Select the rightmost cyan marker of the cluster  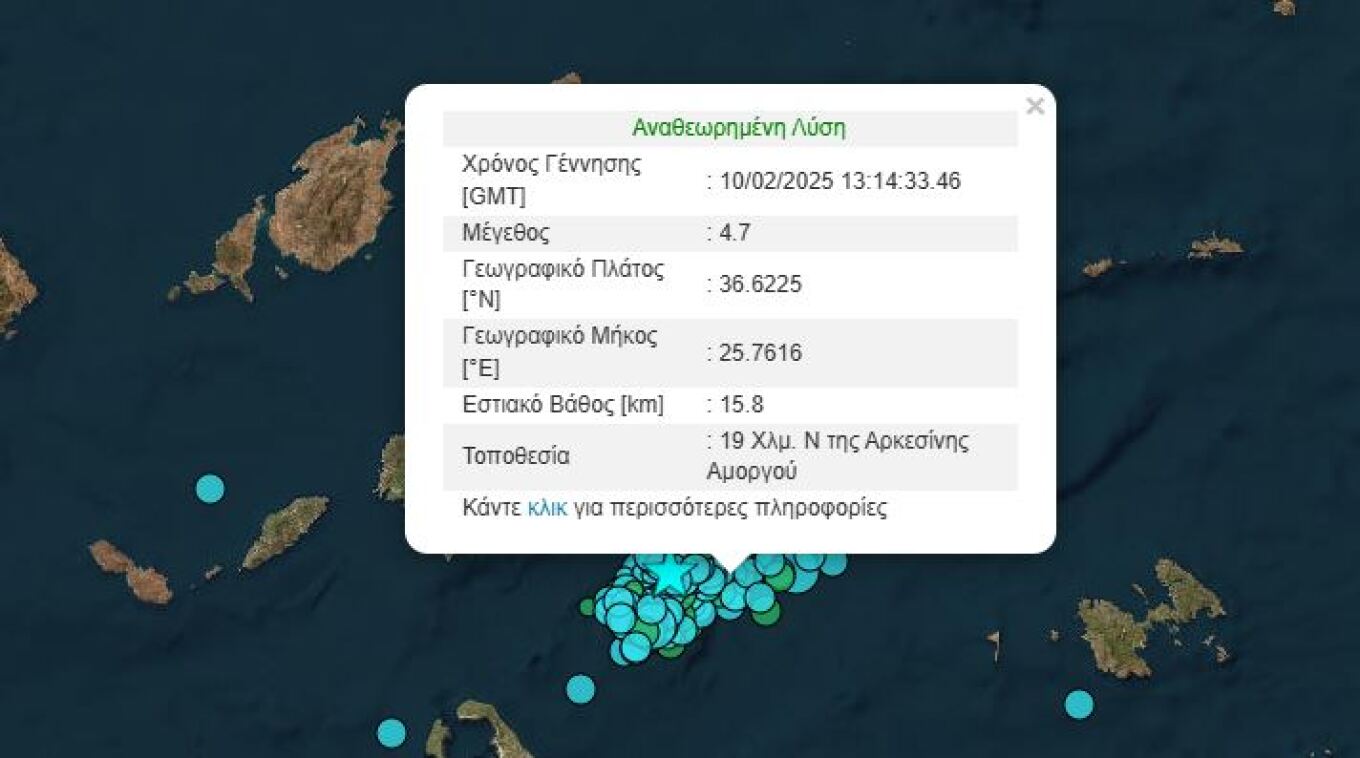pyautogui.click(x=833, y=563)
